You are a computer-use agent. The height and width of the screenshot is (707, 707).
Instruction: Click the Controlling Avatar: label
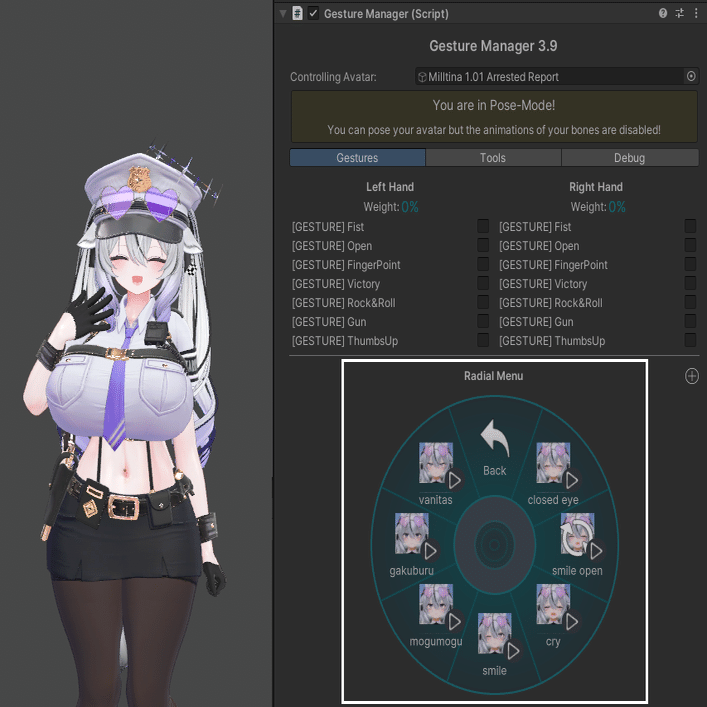point(333,77)
